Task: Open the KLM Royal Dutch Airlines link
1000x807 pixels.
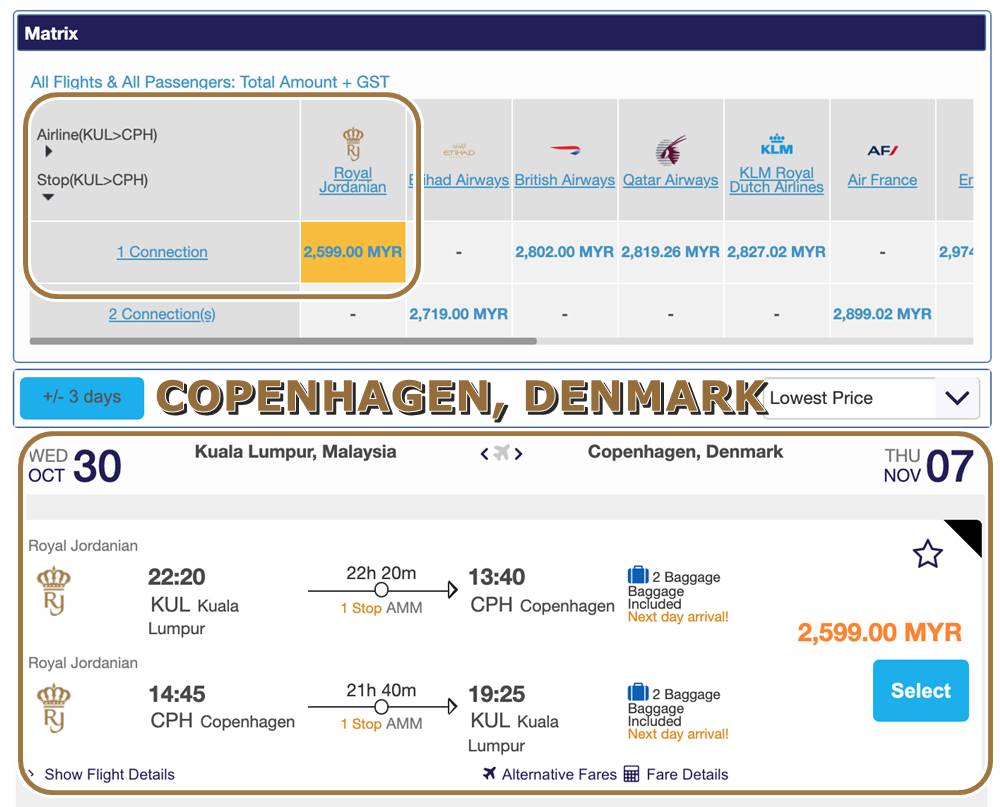Action: [776, 180]
